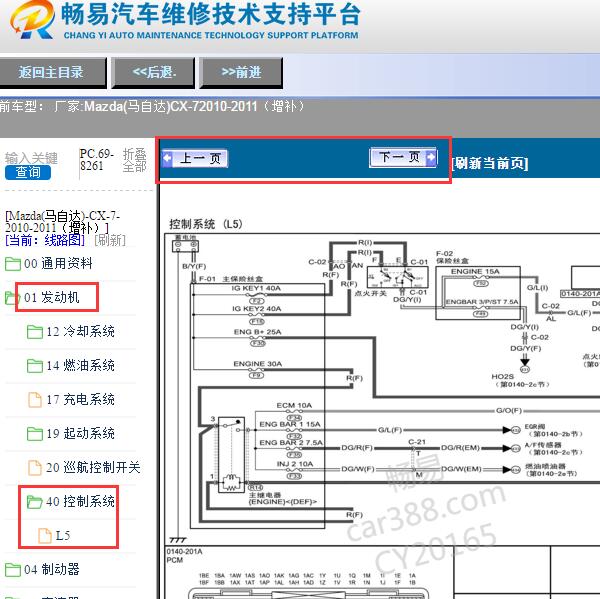Click the ENG B+ 25A fuse label
The height and width of the screenshot is (599, 600).
[x=257, y=332]
